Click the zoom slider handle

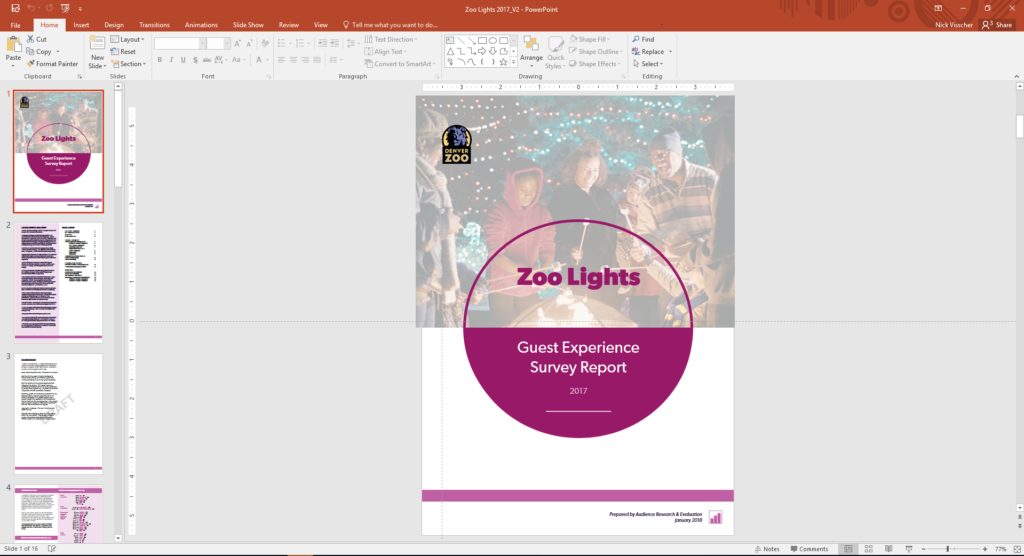pos(948,549)
